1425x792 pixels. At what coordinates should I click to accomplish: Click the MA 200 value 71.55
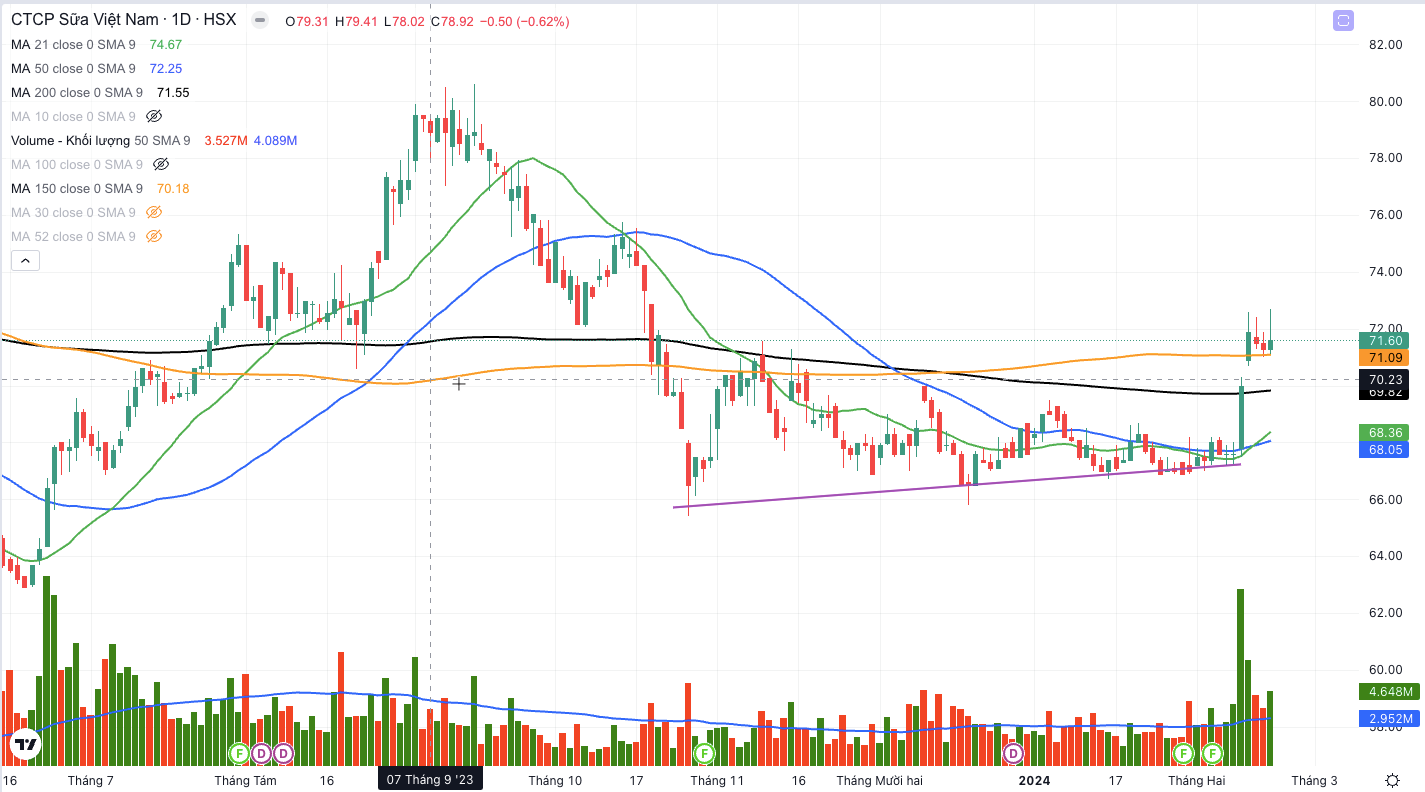pyautogui.click(x=173, y=92)
